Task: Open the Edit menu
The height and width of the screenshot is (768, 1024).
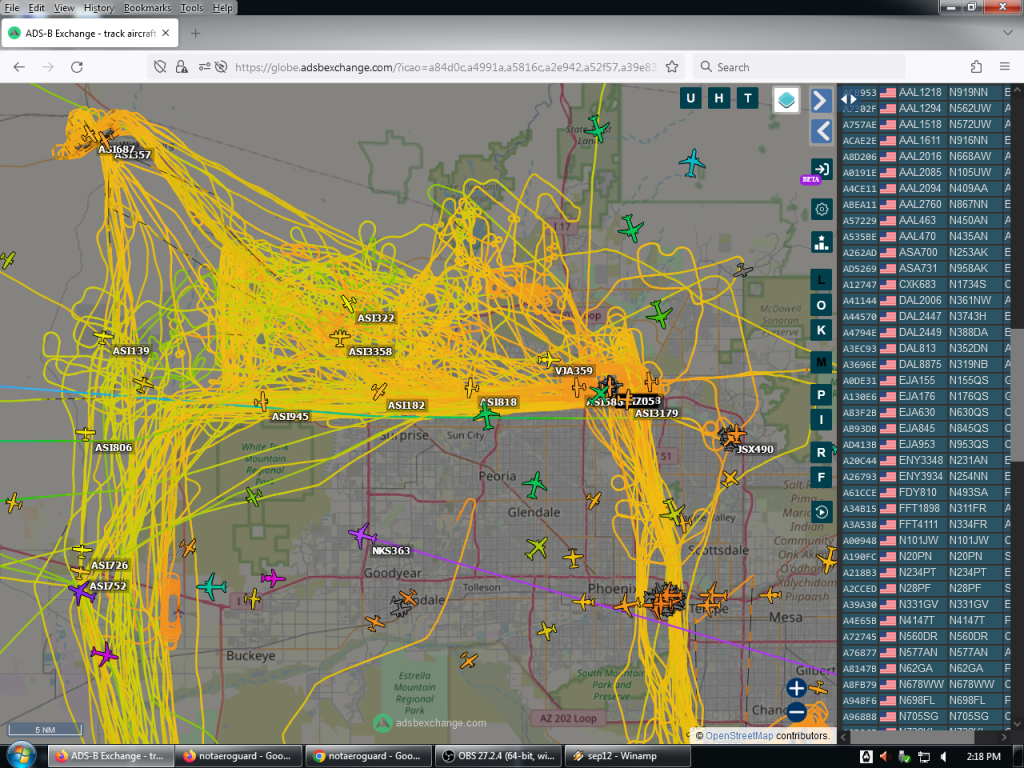Action: click(36, 8)
